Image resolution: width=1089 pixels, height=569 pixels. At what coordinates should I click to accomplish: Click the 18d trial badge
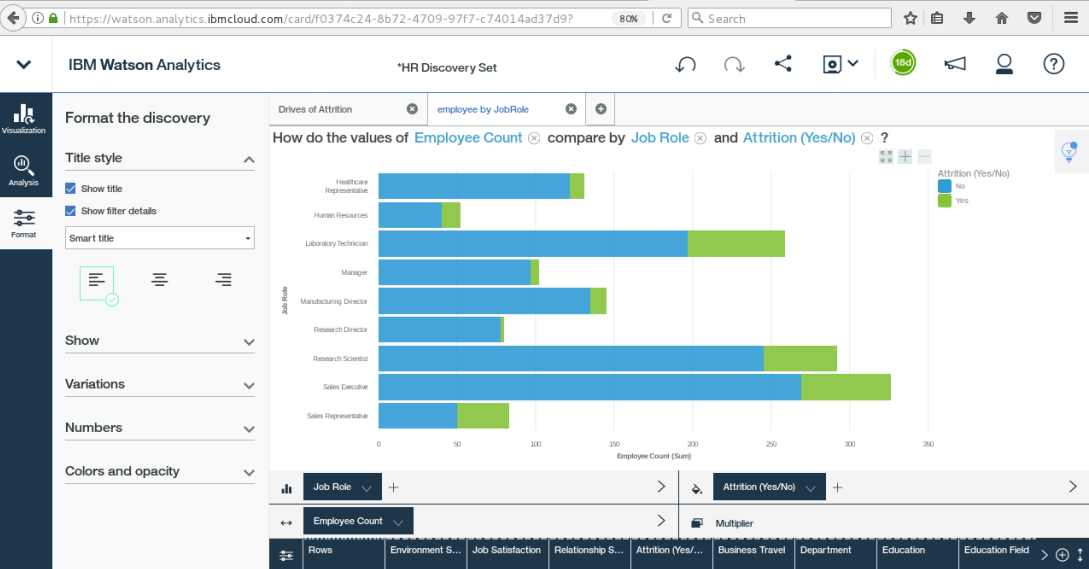903,63
